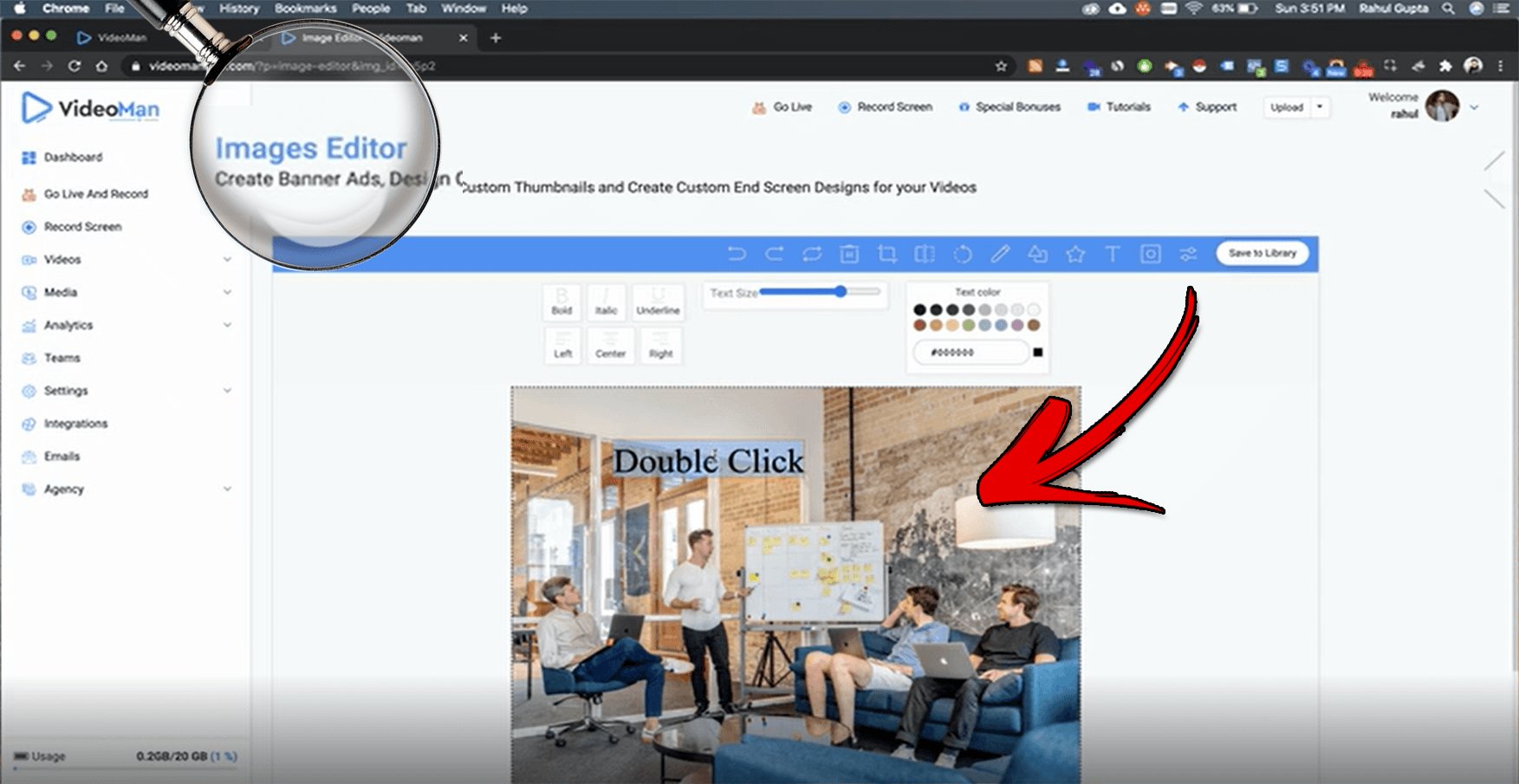Undo the last edit in editor toolbar
This screenshot has width=1519, height=784.
click(736, 254)
